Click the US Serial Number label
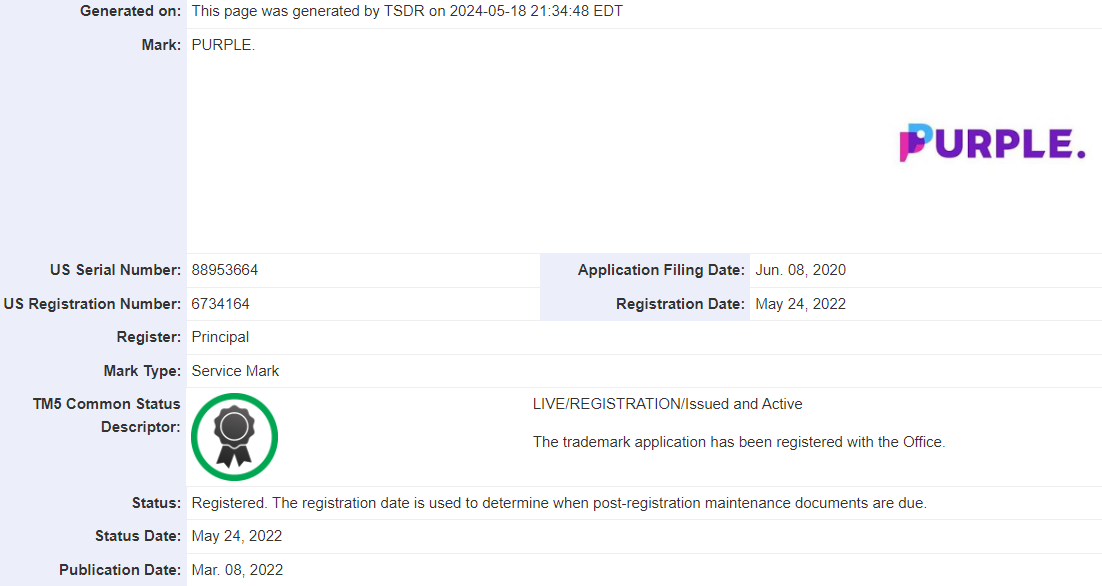 tap(115, 270)
